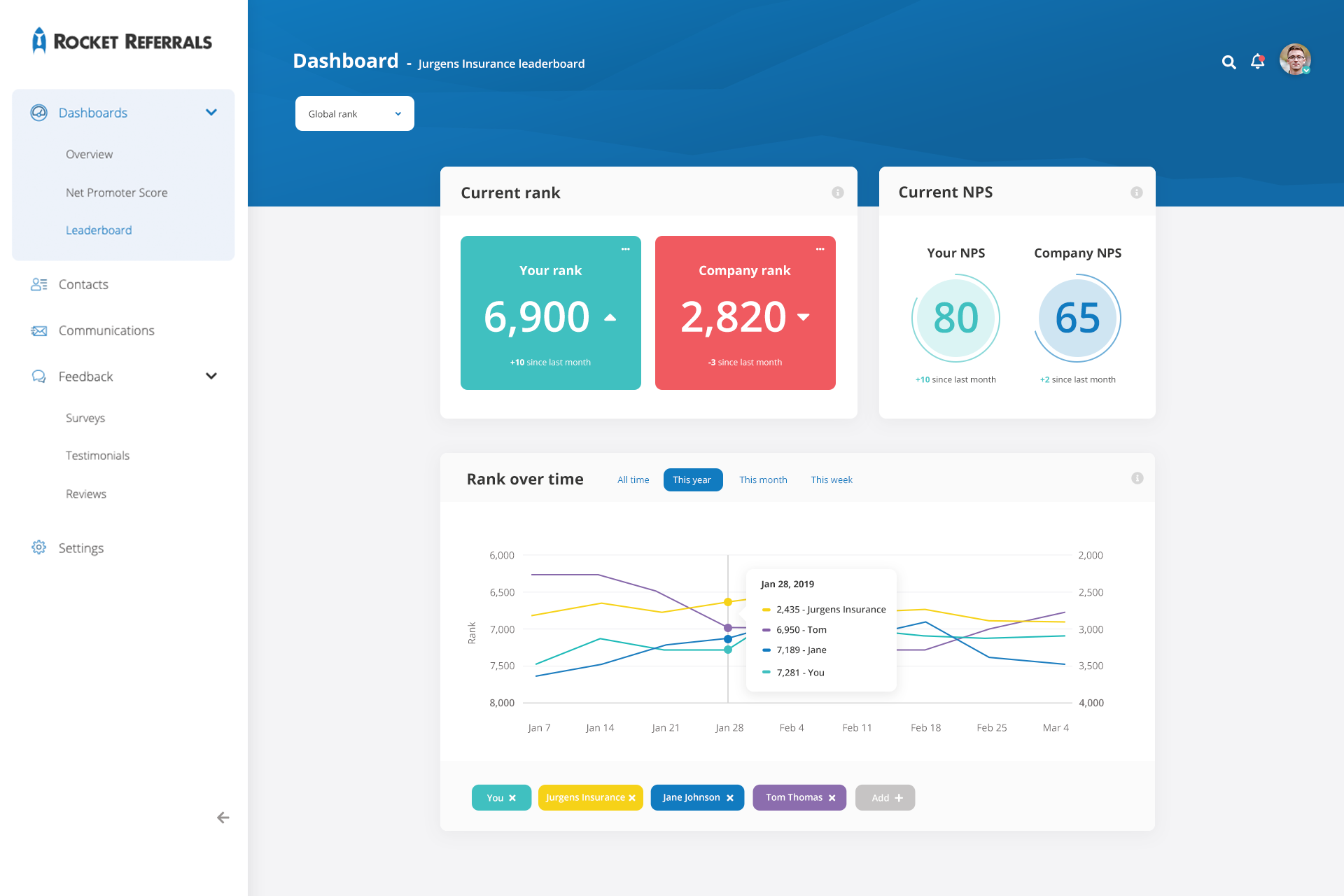The height and width of the screenshot is (896, 1344).
Task: Remove the Tom Thomas series tag
Action: (832, 798)
